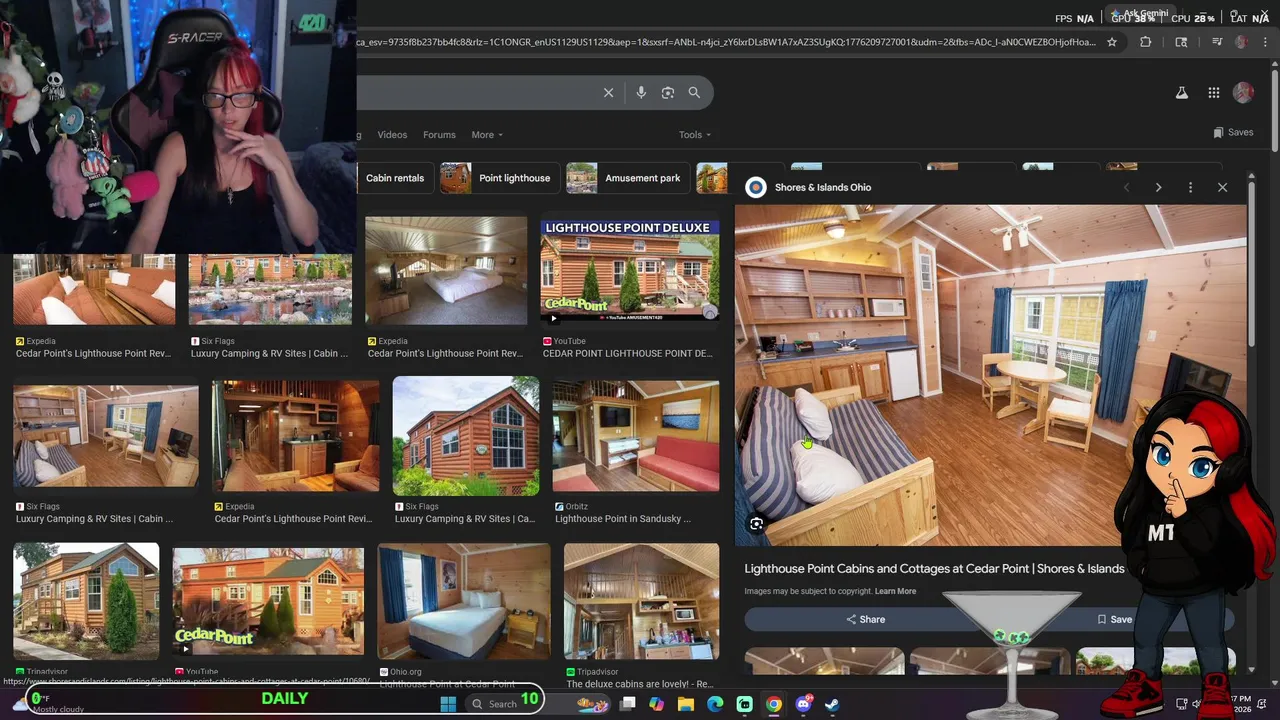The width and height of the screenshot is (1280, 720).
Task: Open the LIGHTHOUSE POINT DELUXE YouTube video thumbnail
Action: (630, 271)
